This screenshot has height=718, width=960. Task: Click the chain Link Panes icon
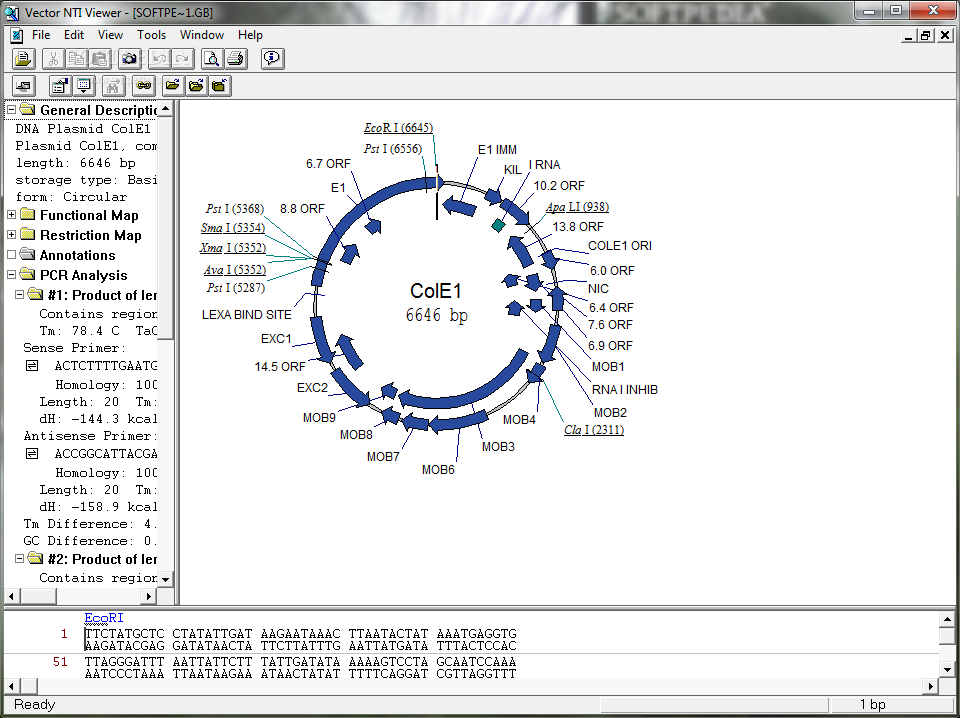coord(143,86)
